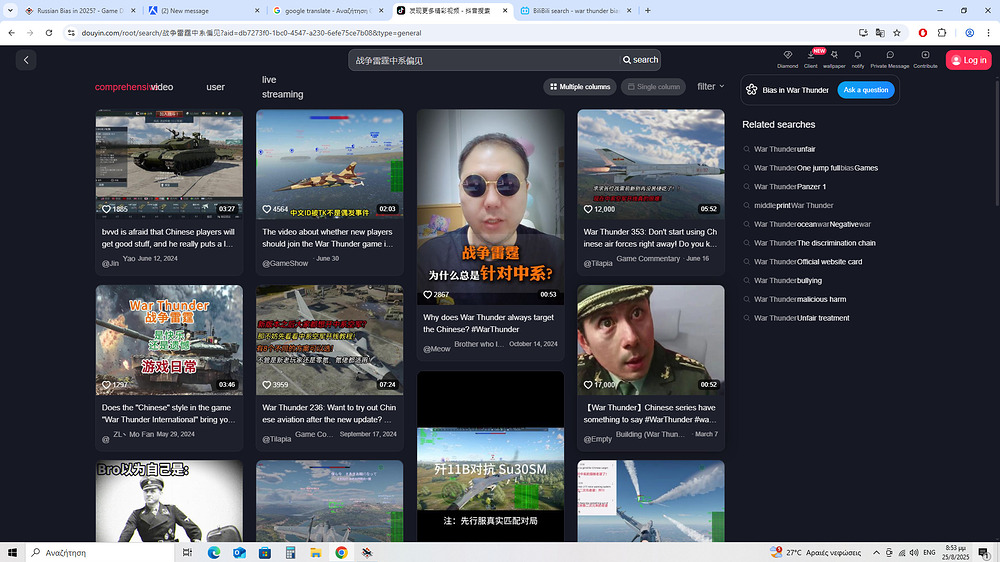The height and width of the screenshot is (562, 1000).
Task: Open related search War Thunder unfair
Action: pos(784,149)
